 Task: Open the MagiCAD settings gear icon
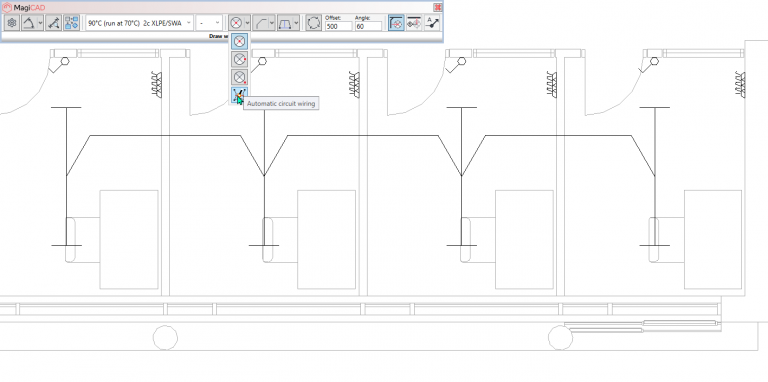tap(12, 23)
